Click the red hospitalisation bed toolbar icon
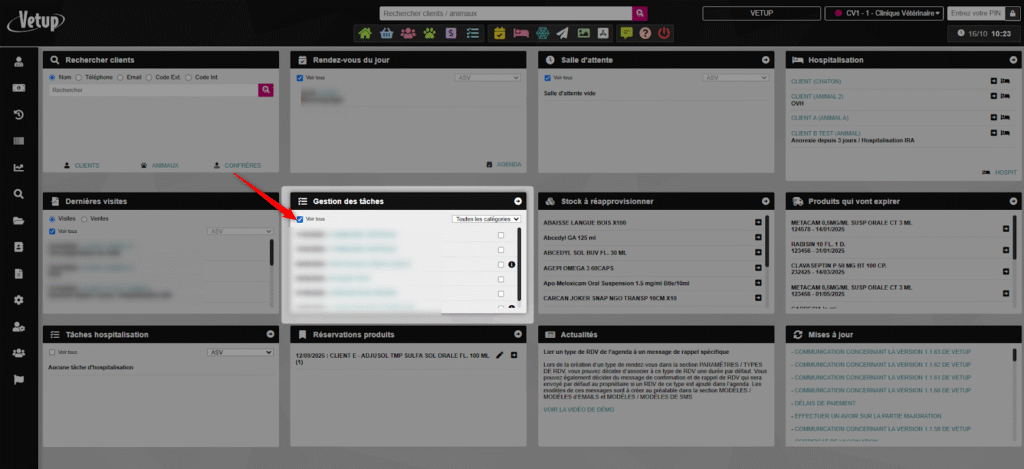 coord(520,33)
